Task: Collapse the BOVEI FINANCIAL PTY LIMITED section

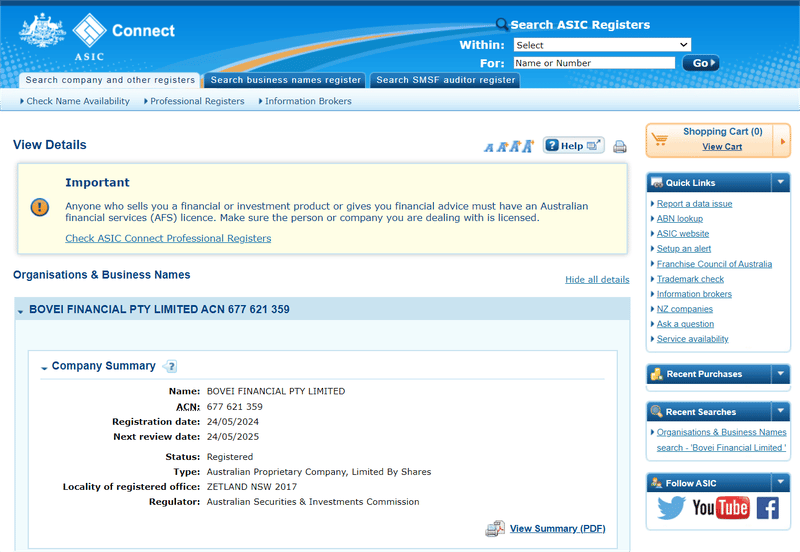Action: pyautogui.click(x=21, y=311)
